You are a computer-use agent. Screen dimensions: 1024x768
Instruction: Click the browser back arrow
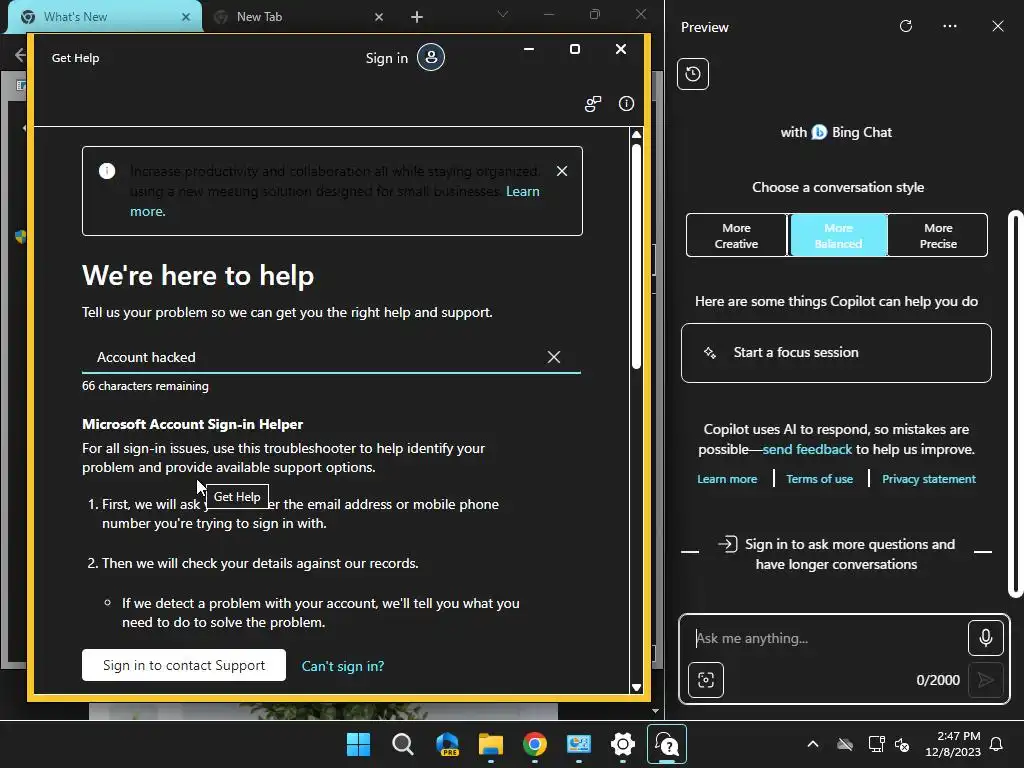point(20,55)
